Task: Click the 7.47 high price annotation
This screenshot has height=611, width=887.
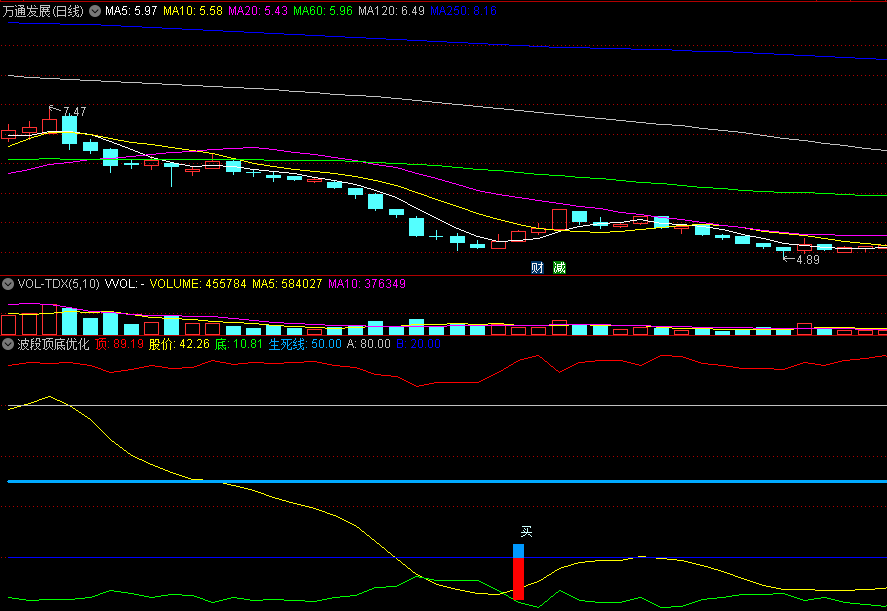Action: point(75,111)
